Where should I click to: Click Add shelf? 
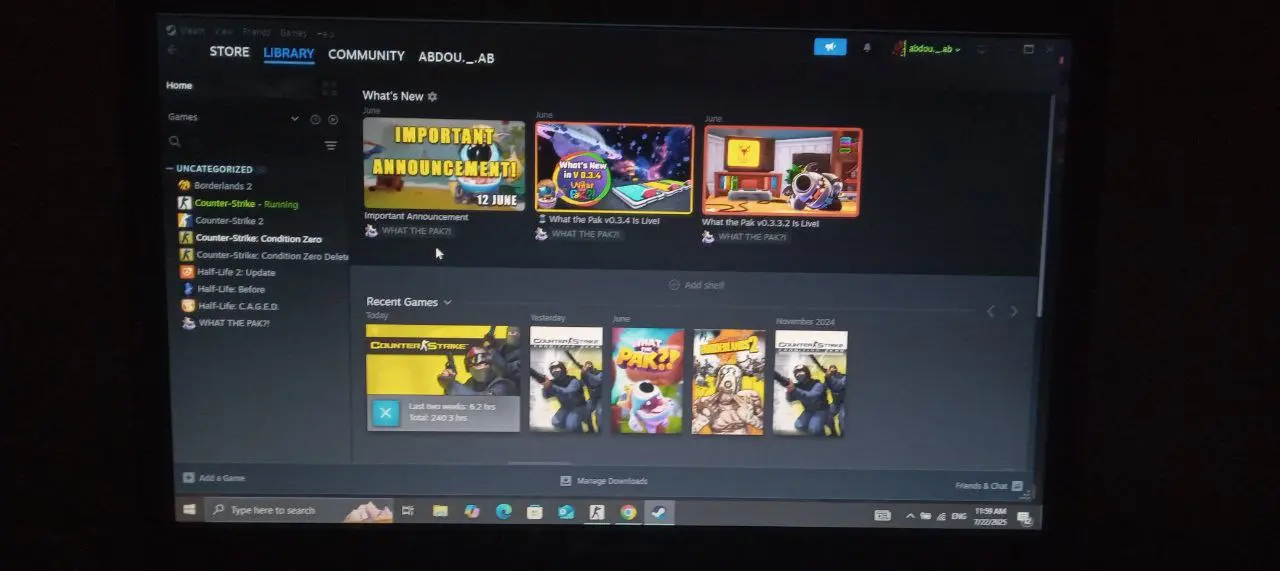pos(705,285)
